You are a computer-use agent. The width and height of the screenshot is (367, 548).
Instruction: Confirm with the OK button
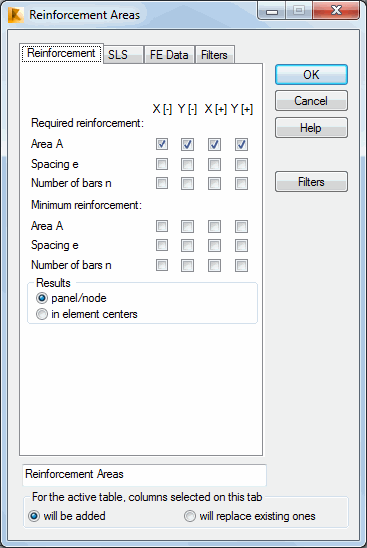pos(311,74)
